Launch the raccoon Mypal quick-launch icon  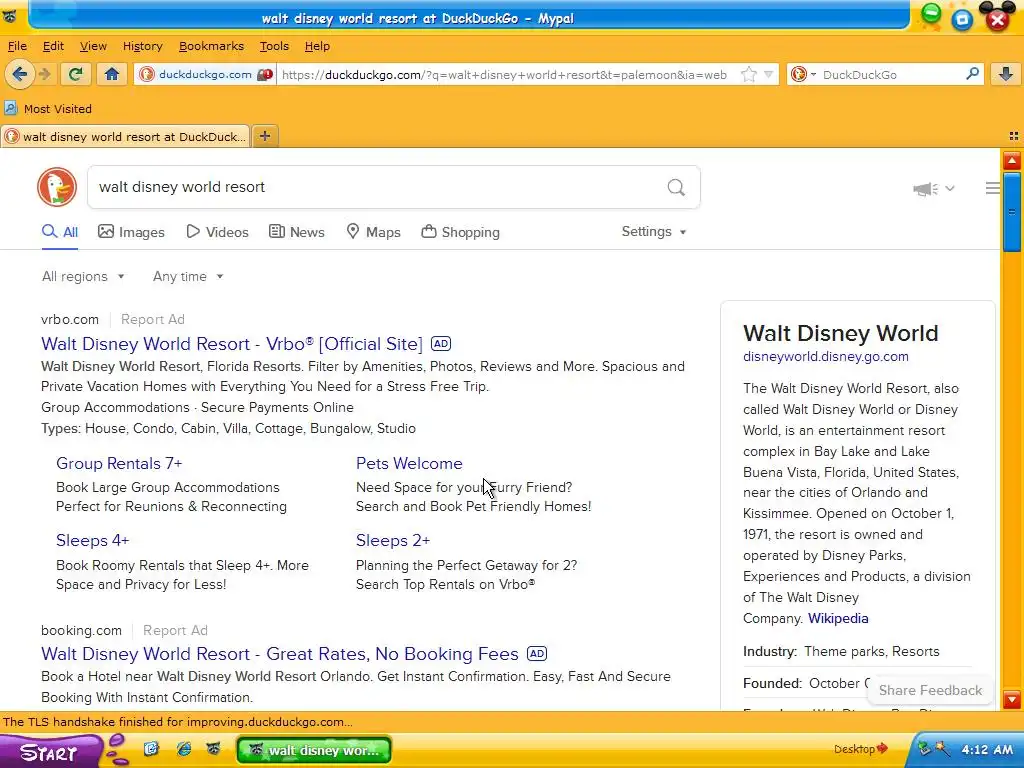(x=214, y=748)
